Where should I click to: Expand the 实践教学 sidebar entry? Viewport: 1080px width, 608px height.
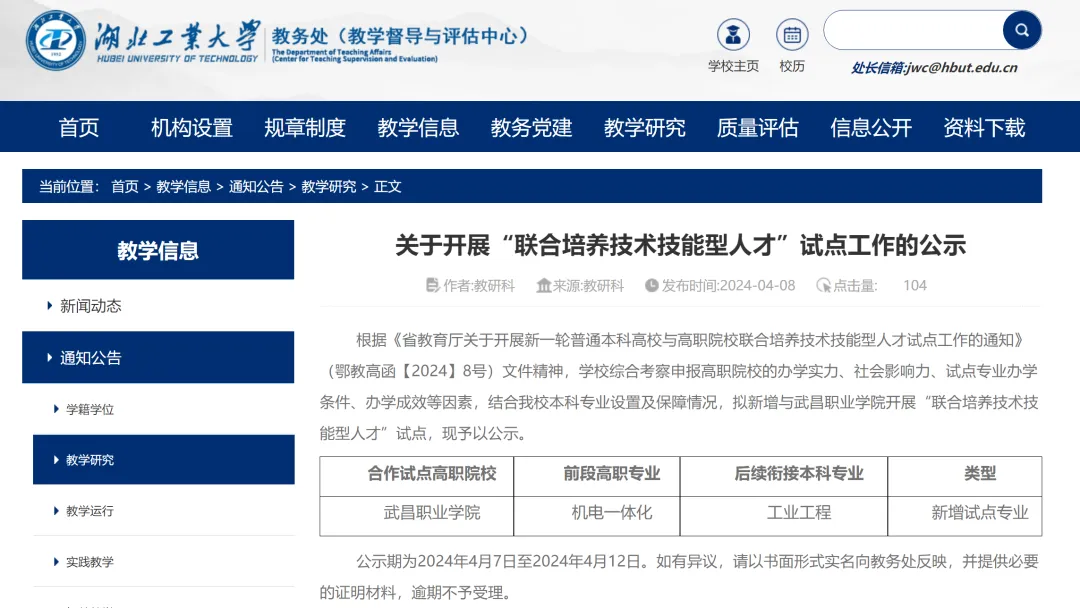click(x=91, y=561)
